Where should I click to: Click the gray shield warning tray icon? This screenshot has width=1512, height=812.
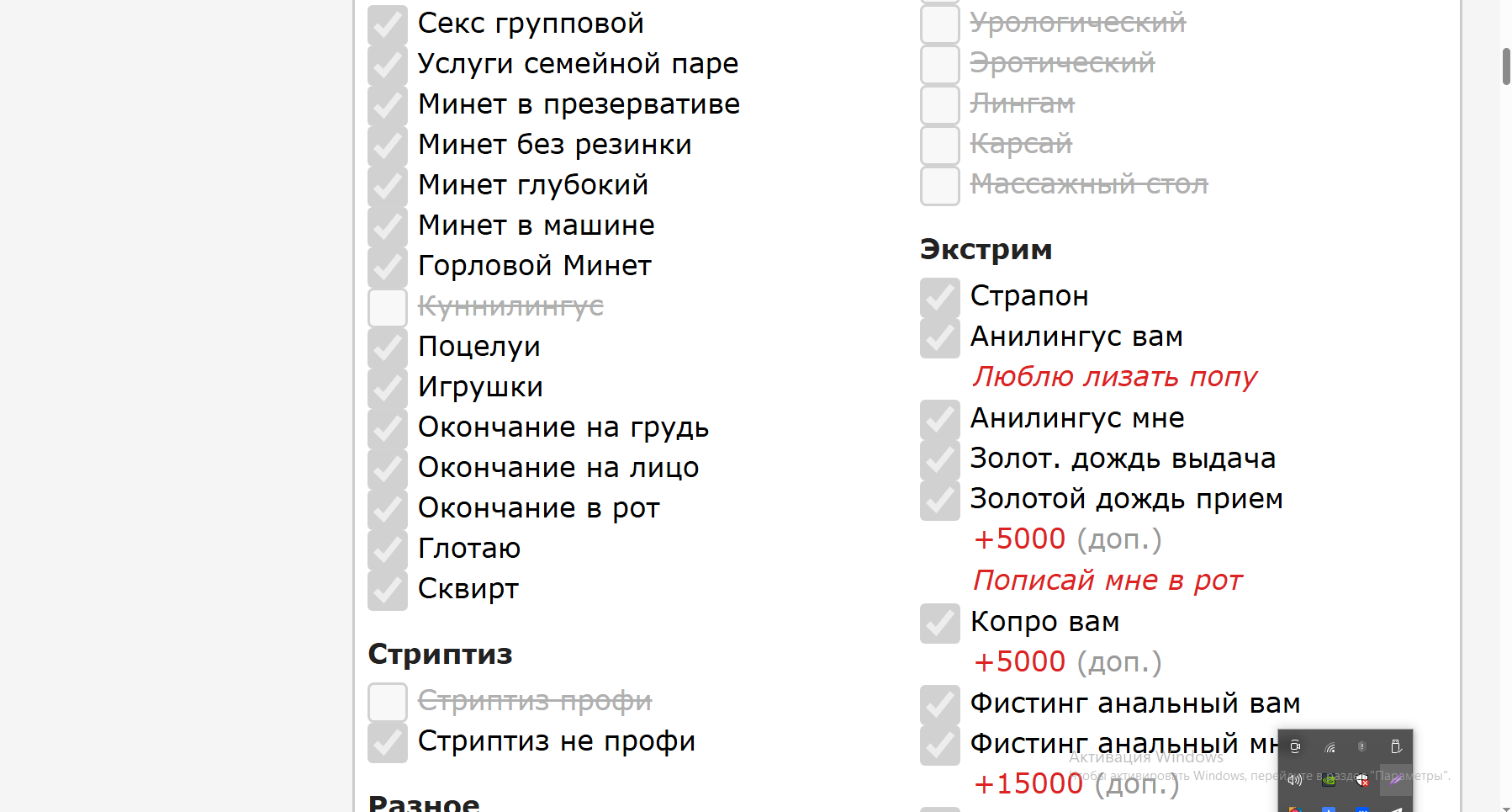point(1362,746)
